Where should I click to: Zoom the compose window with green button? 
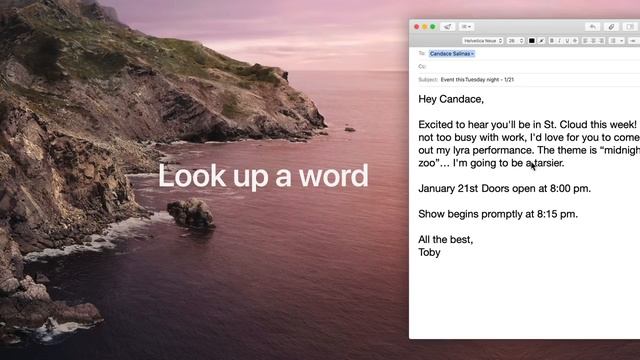(x=433, y=27)
